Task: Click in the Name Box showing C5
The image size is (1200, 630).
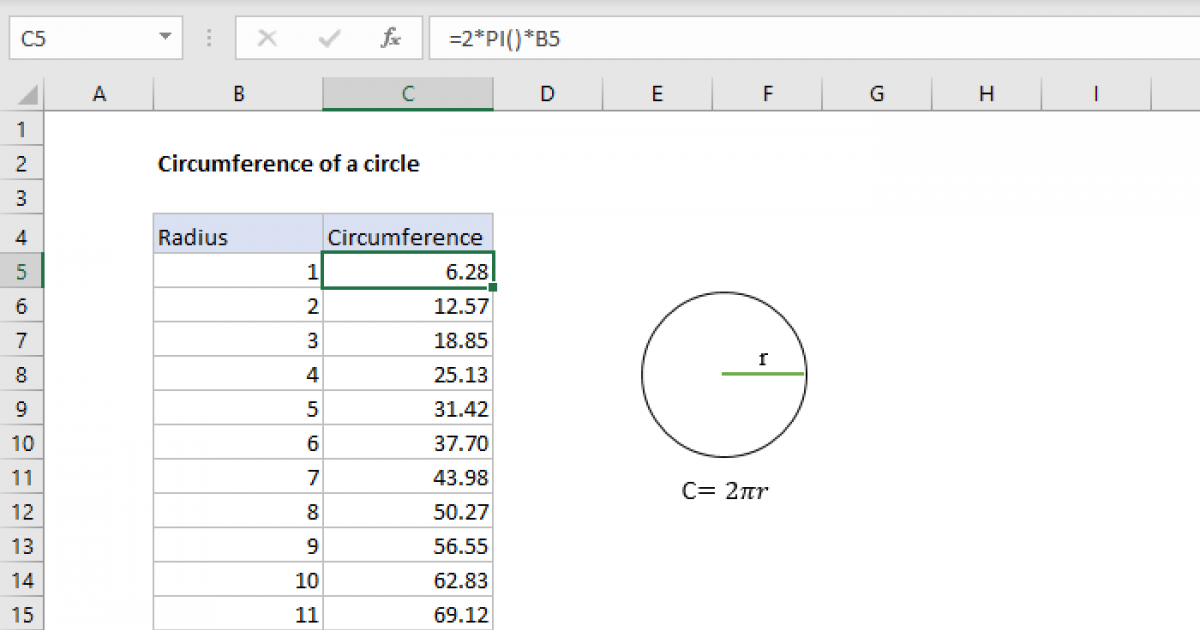Action: point(80,39)
